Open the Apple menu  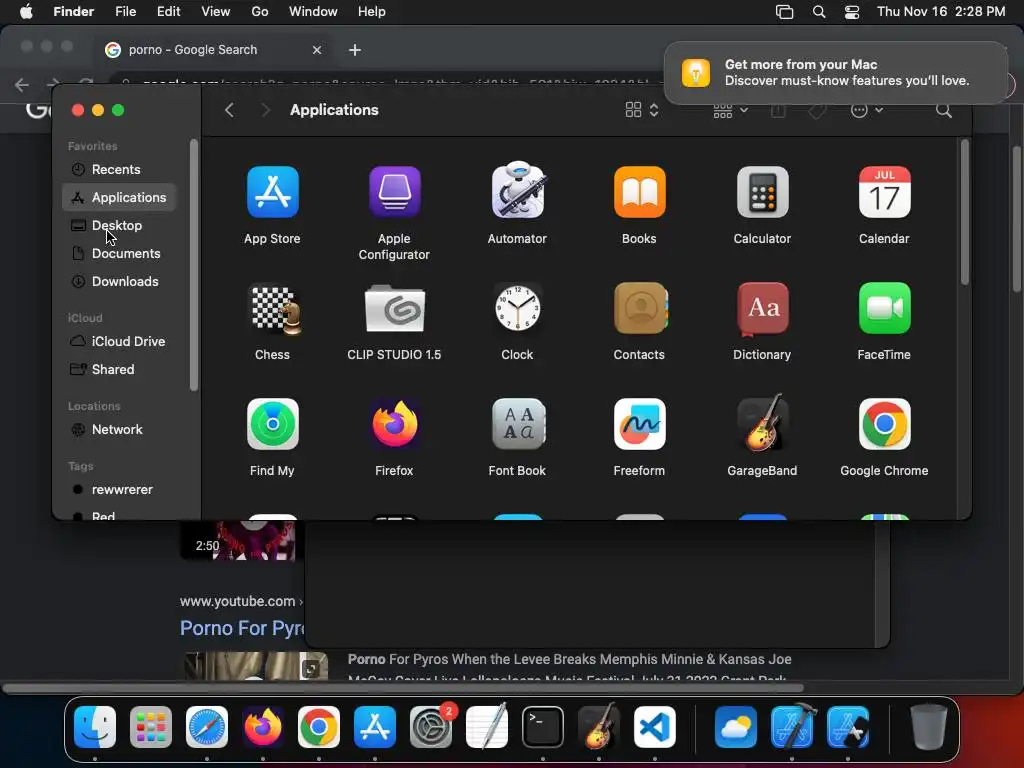[26, 12]
